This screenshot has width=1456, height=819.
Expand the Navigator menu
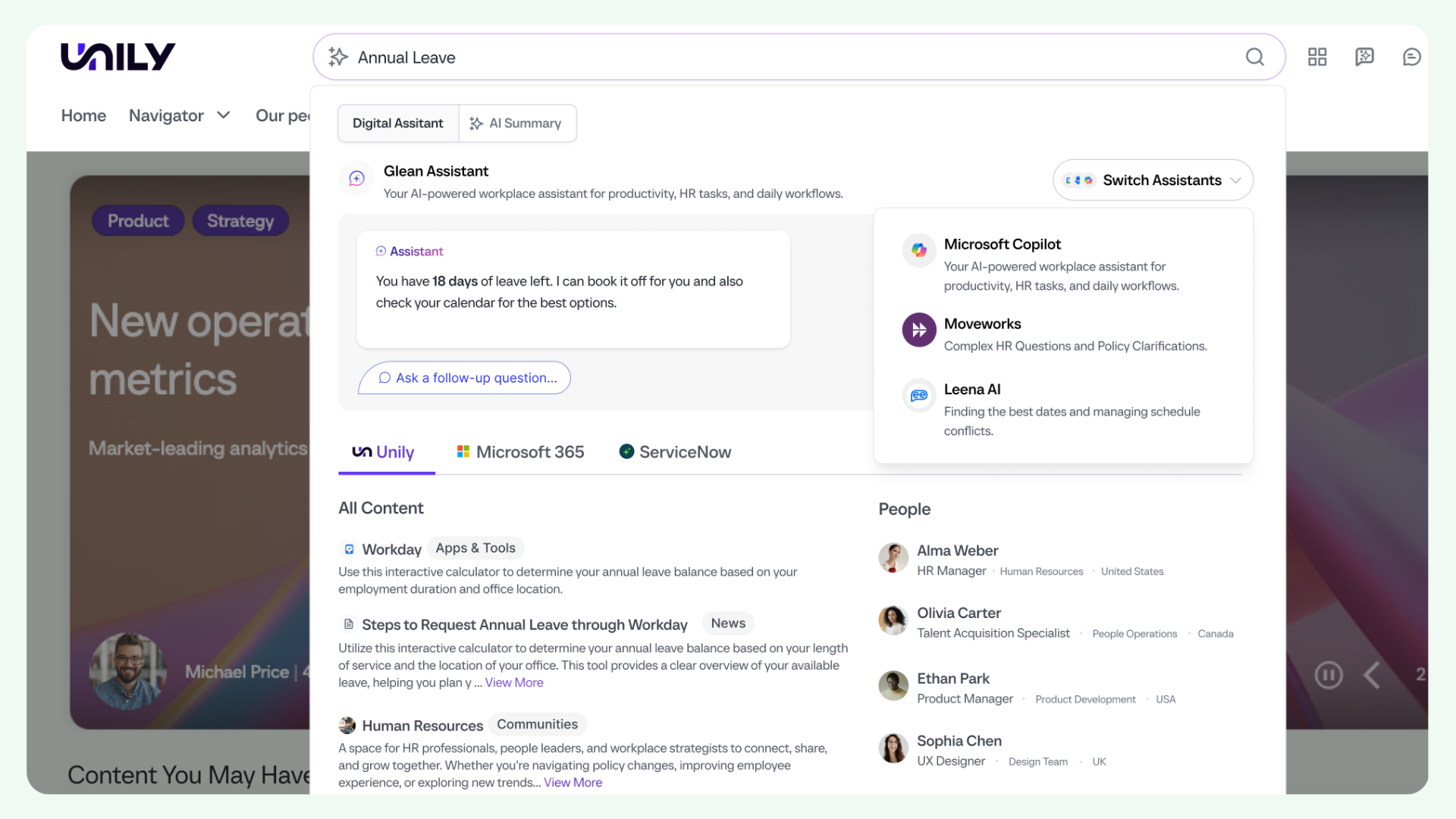click(180, 115)
